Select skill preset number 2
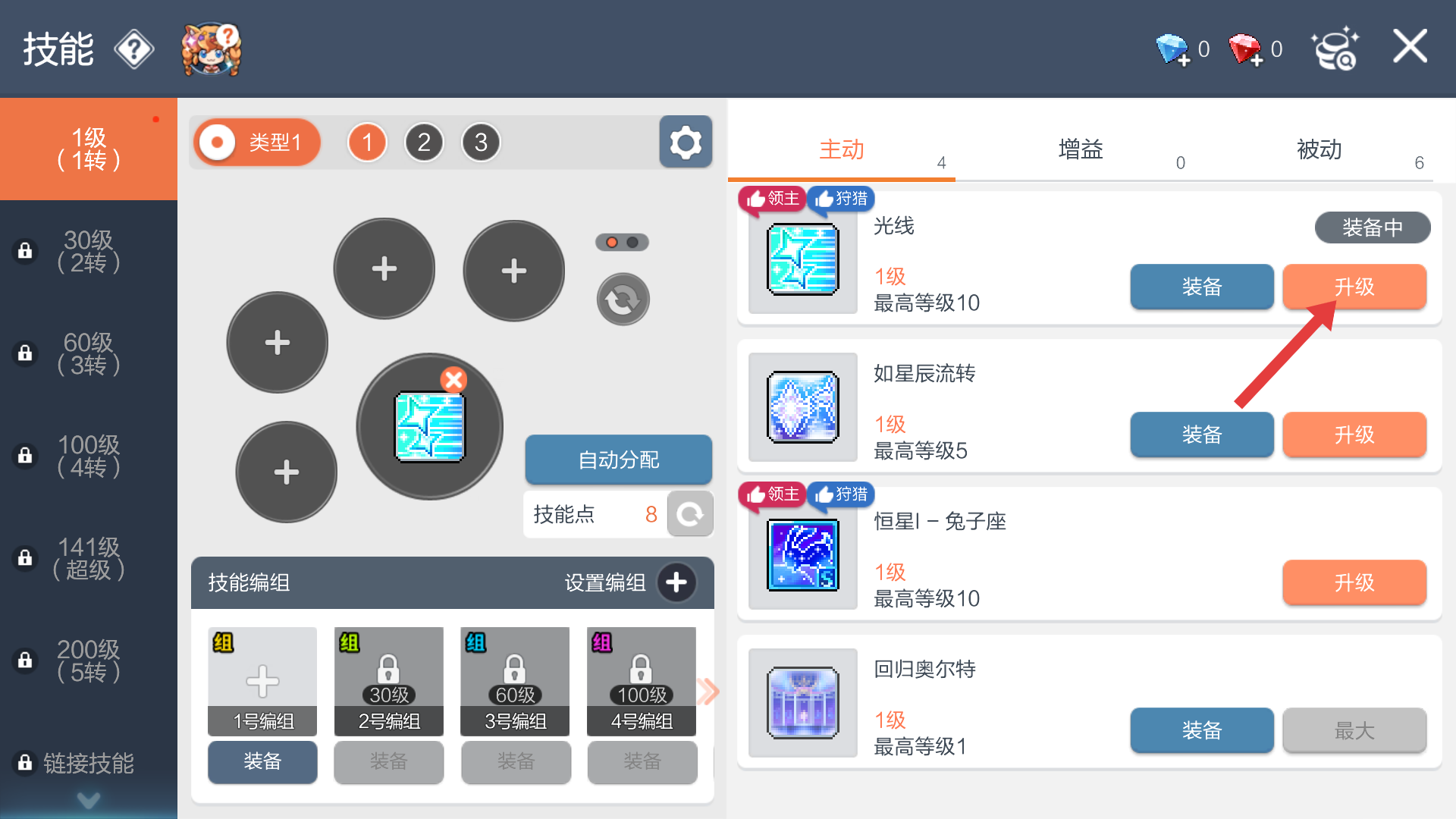Screen dimensions: 1456x819 424,142
